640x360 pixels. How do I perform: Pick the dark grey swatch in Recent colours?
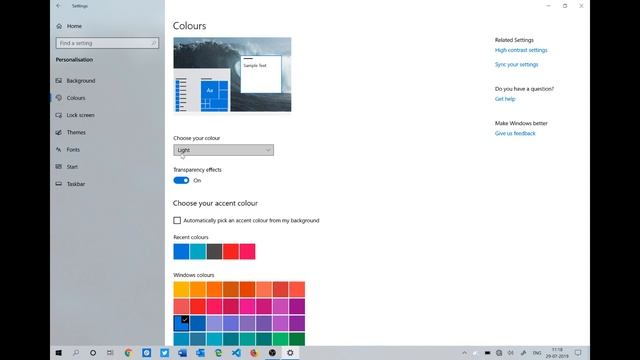coord(214,251)
